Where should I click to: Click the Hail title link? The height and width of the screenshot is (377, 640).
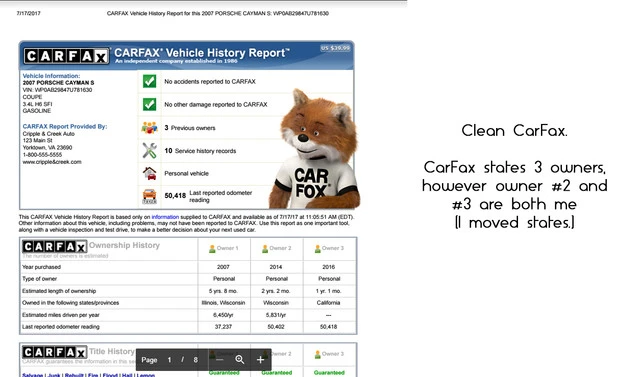127,375
